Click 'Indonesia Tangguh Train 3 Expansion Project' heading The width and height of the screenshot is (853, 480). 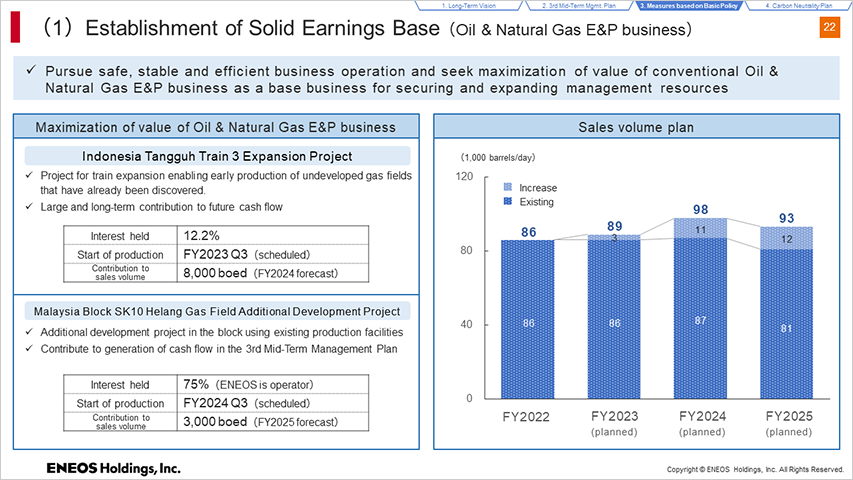[x=217, y=156]
